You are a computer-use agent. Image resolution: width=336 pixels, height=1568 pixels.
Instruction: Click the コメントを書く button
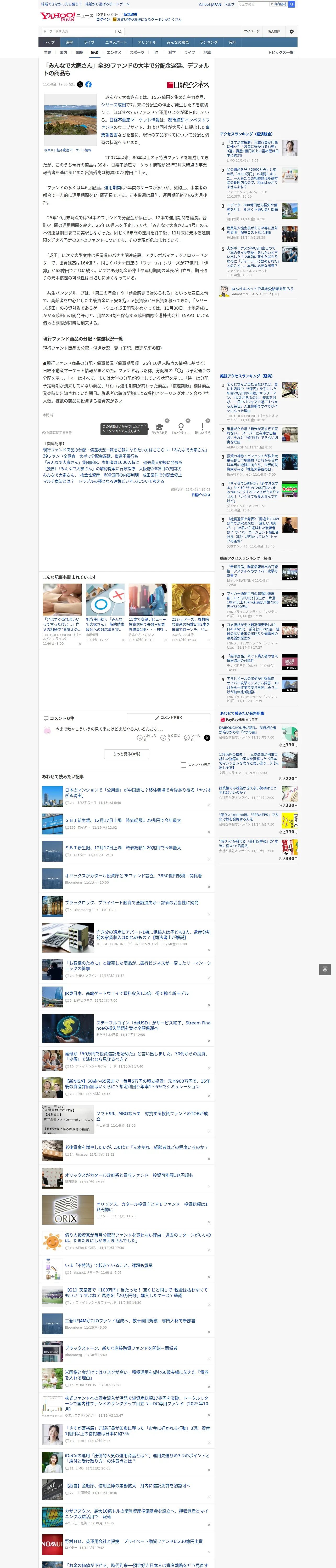pos(168,718)
